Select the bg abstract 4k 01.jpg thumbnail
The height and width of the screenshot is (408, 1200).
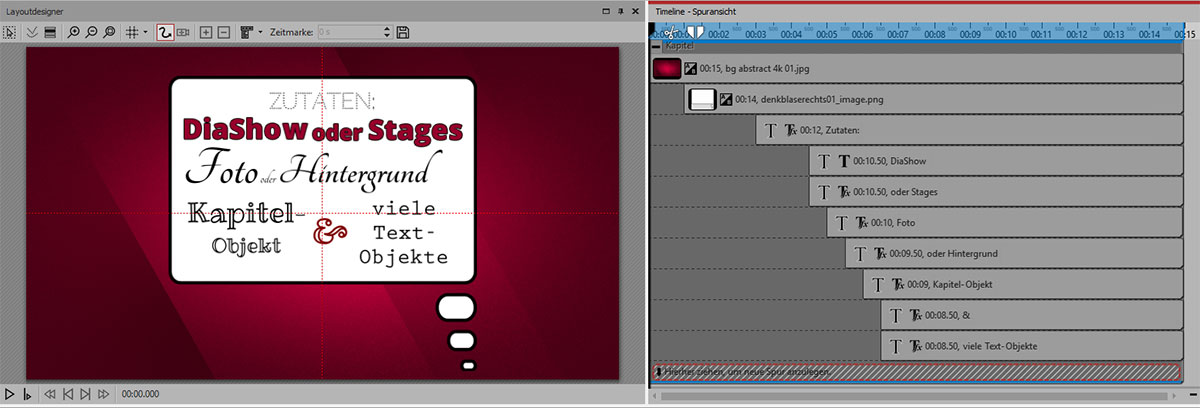coord(666,69)
